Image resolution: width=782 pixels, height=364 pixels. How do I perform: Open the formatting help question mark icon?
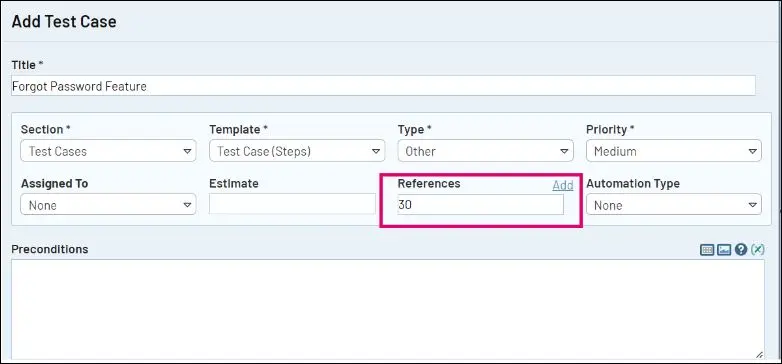tap(741, 250)
